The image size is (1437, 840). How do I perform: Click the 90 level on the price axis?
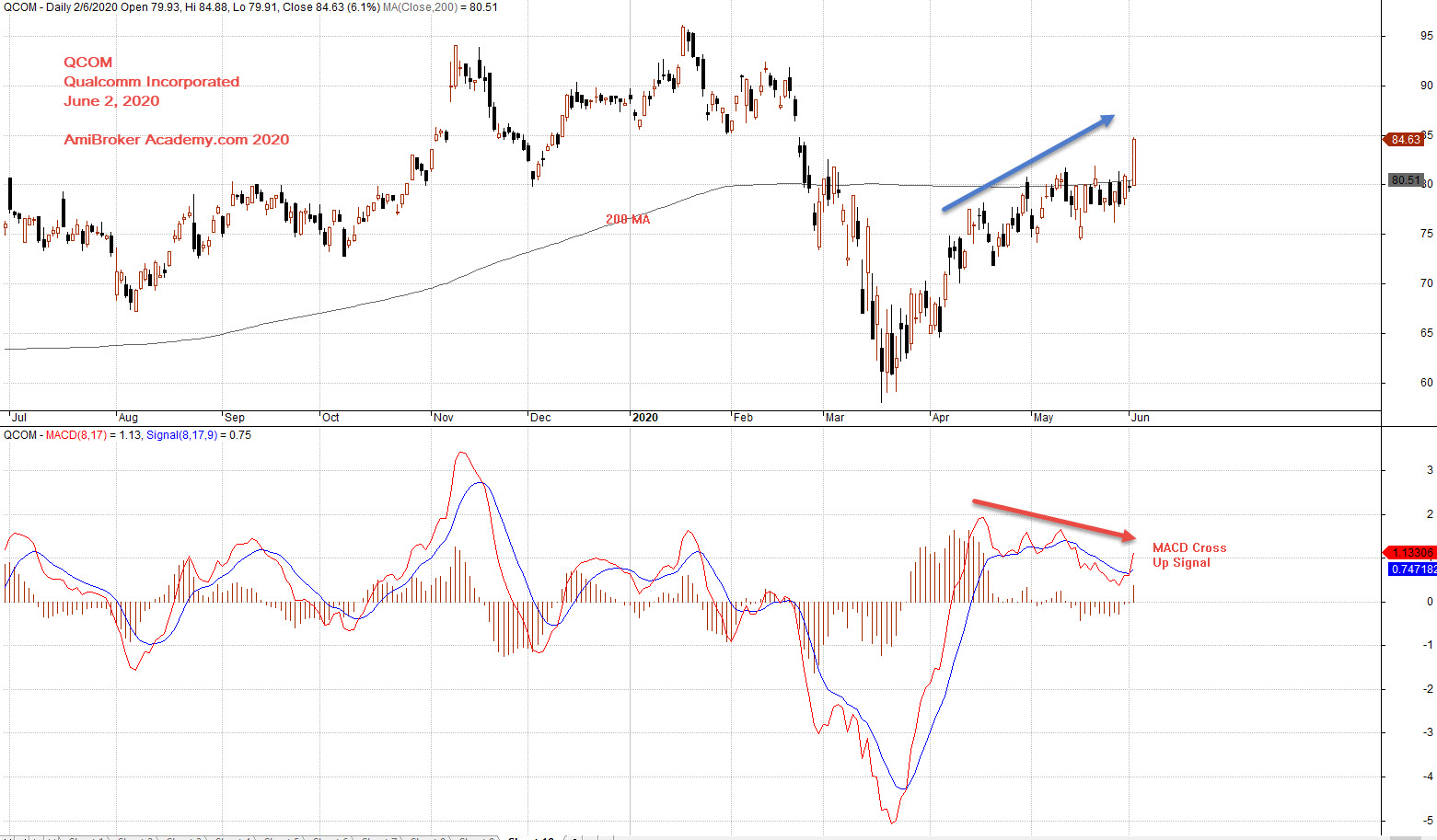1426,86
